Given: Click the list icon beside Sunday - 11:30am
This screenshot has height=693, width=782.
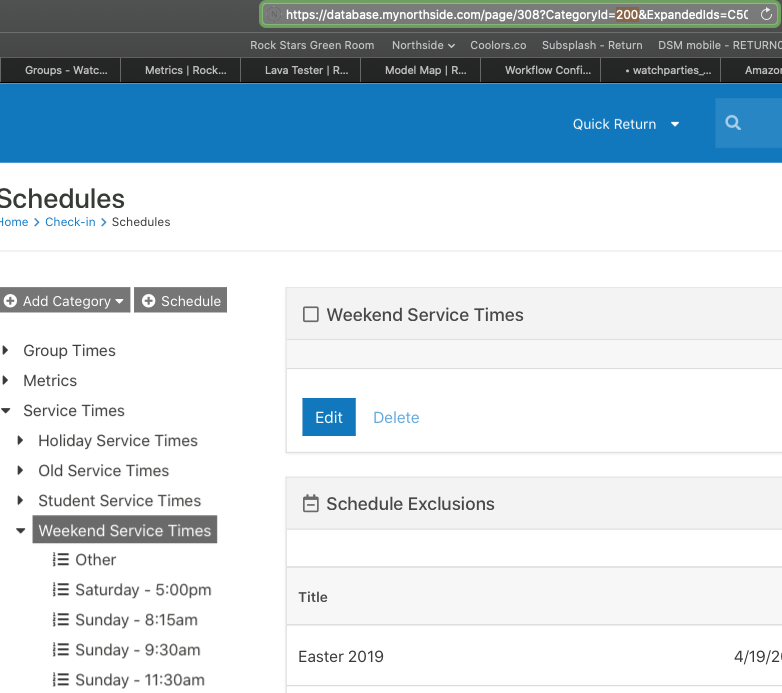Looking at the screenshot, I should coord(61,679).
